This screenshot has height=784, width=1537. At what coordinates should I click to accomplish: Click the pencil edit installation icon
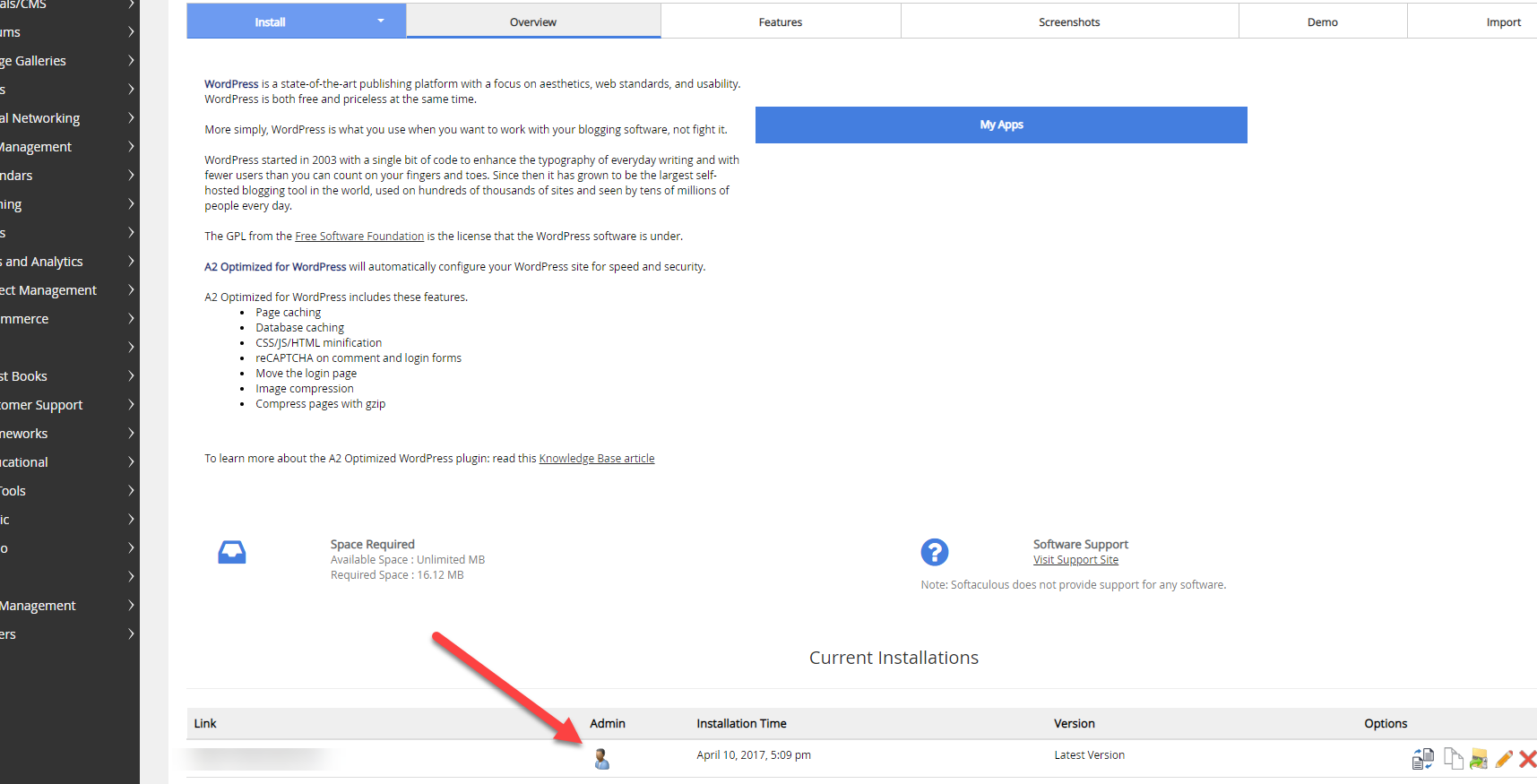point(1504,759)
